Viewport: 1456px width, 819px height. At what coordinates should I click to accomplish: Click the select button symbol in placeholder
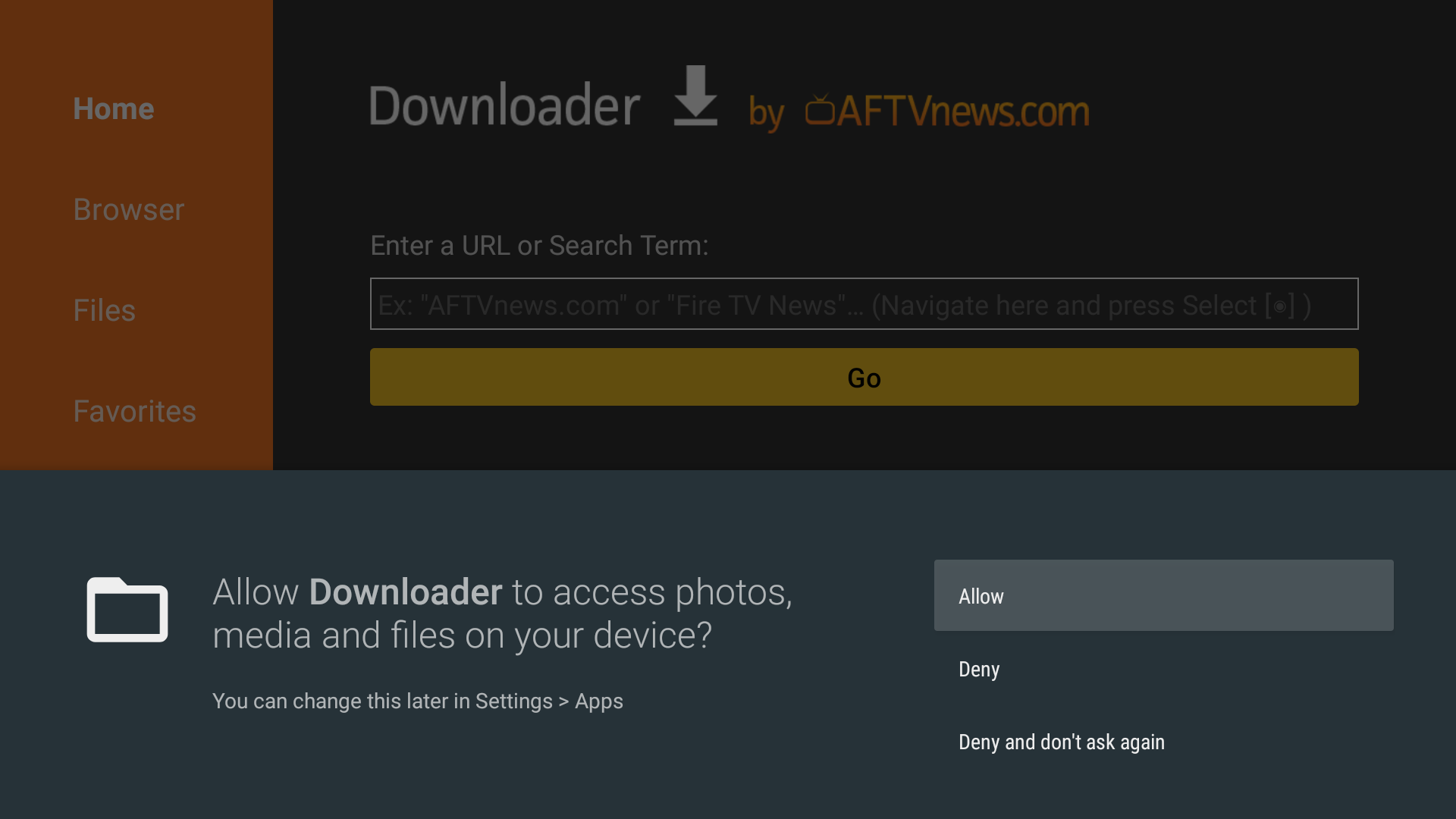coord(1279,306)
